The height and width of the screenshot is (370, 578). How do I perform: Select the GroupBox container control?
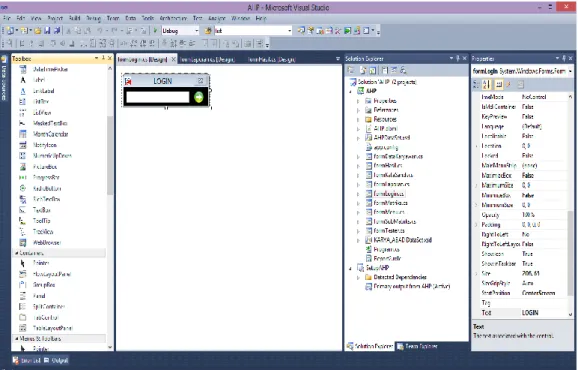coord(44,285)
